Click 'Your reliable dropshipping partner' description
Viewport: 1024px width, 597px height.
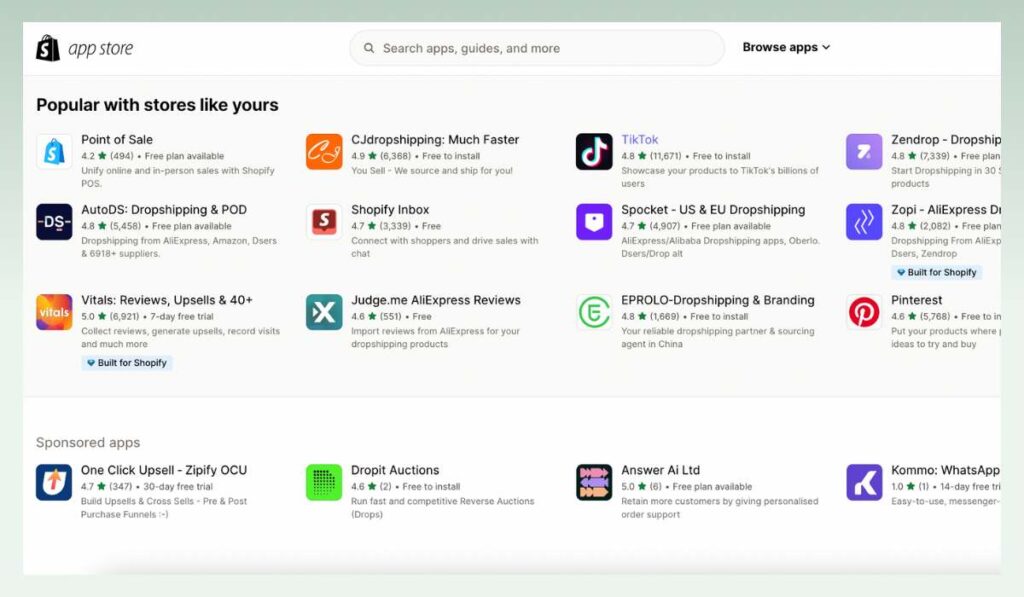(718, 337)
